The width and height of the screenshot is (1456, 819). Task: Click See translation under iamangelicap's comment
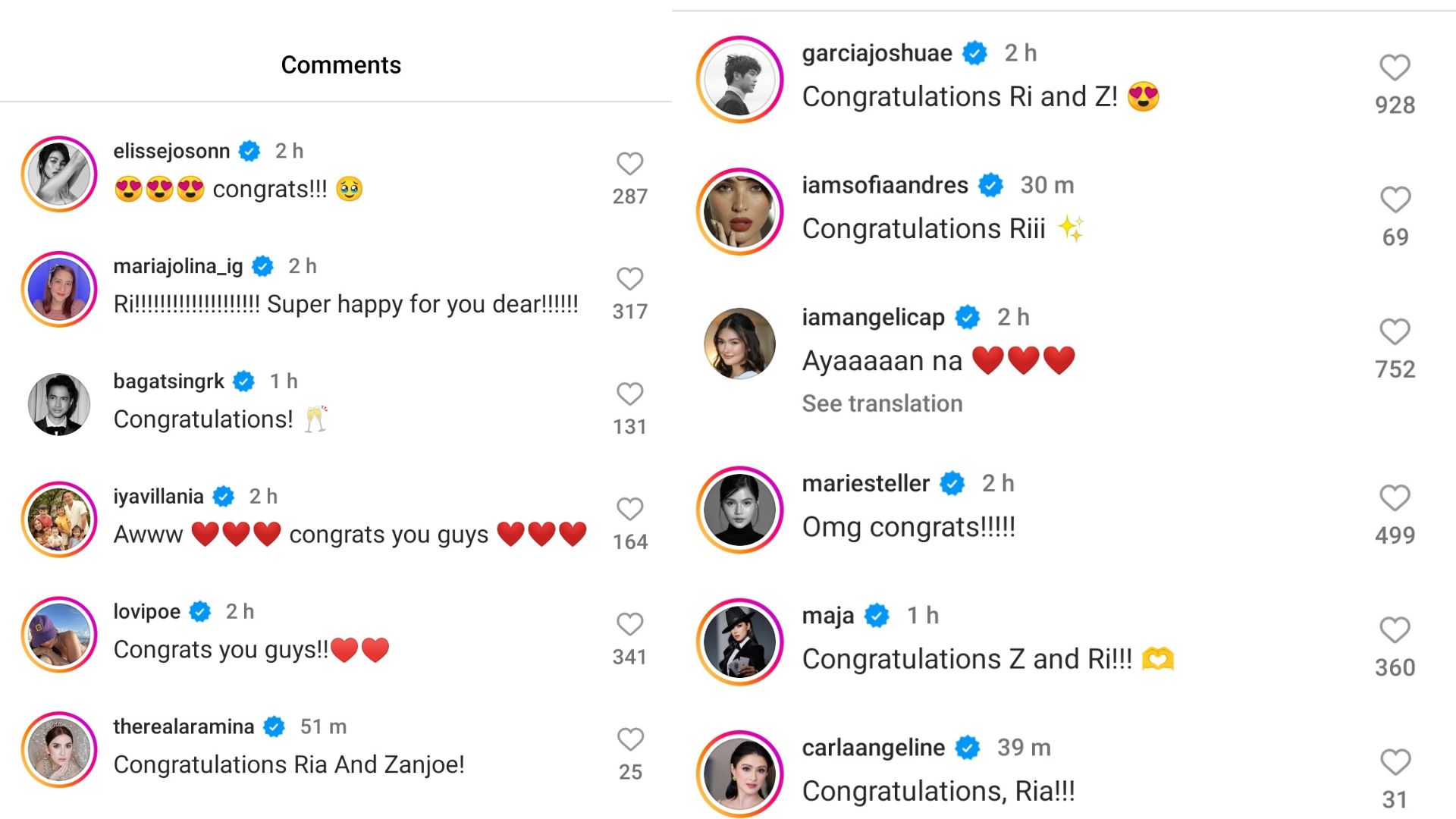[882, 403]
